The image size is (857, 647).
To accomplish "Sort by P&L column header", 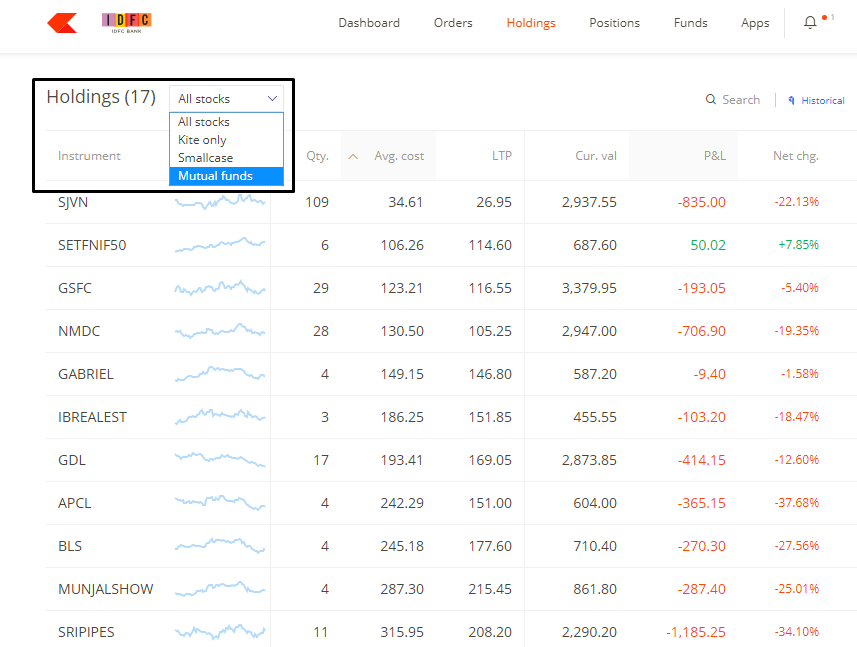I will [714, 156].
